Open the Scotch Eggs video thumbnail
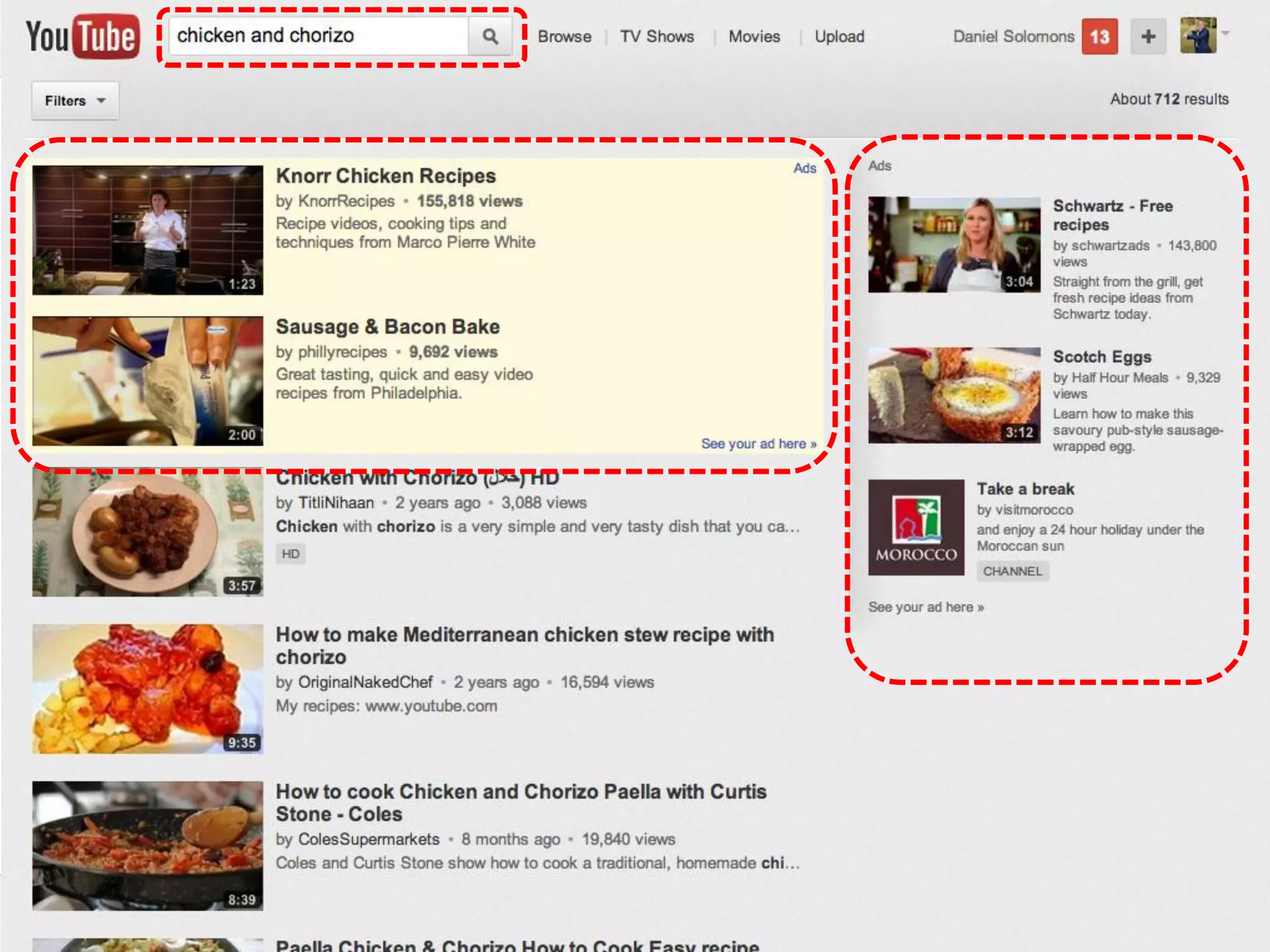Viewport: 1270px width, 952px height. point(954,395)
